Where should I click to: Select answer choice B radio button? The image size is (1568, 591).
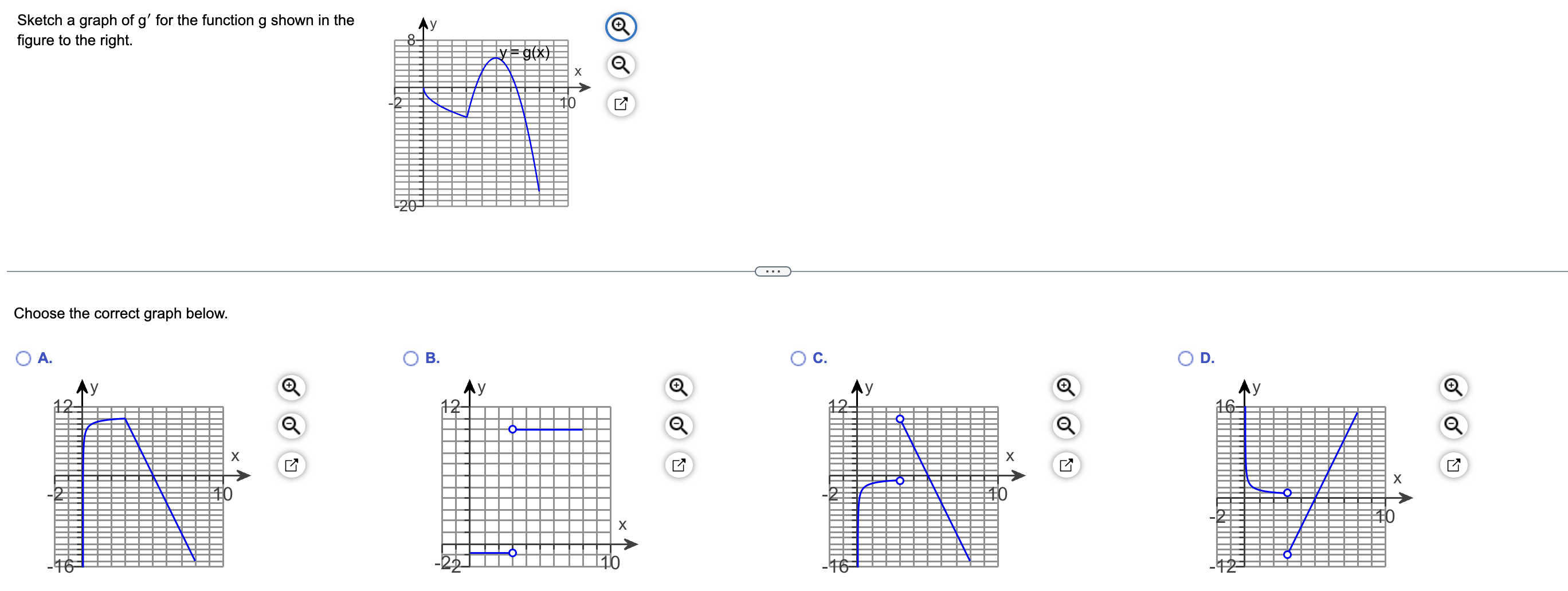[411, 358]
